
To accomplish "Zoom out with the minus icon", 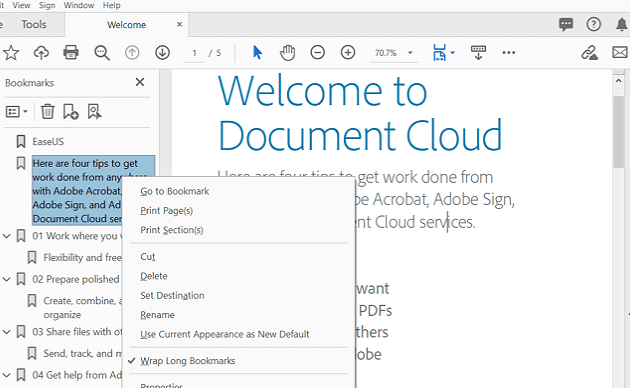I will click(x=317, y=53).
